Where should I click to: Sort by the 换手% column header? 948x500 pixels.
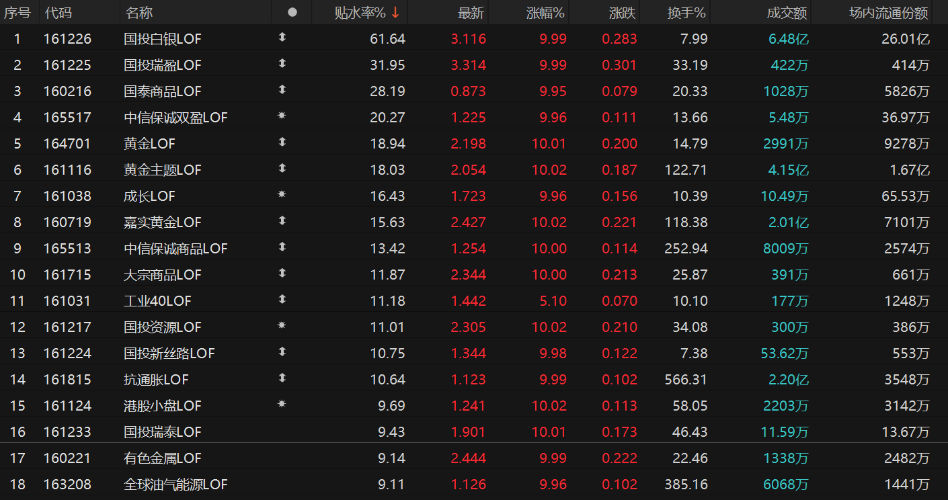pyautogui.click(x=686, y=12)
